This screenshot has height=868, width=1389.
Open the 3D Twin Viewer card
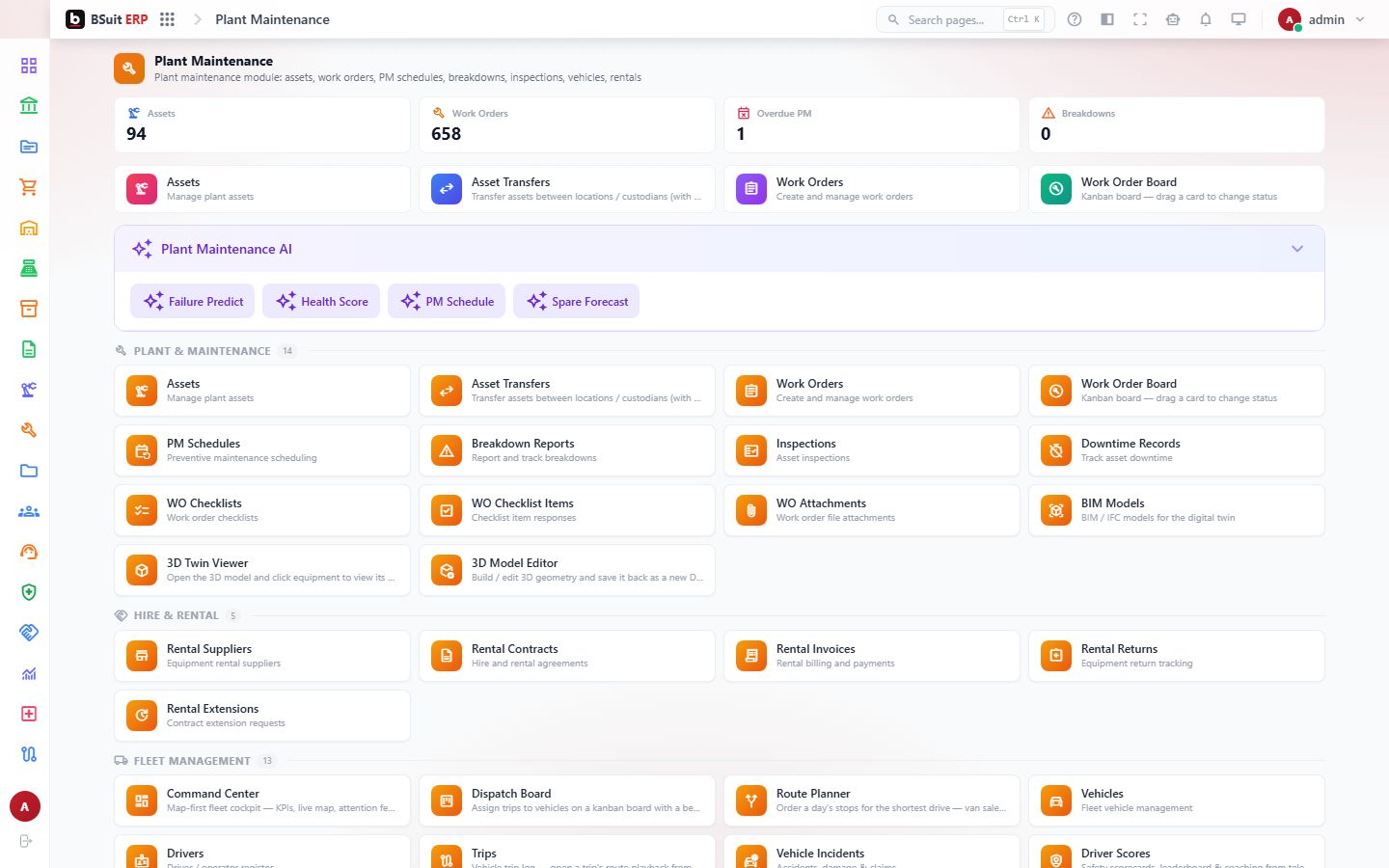pyautogui.click(x=262, y=570)
